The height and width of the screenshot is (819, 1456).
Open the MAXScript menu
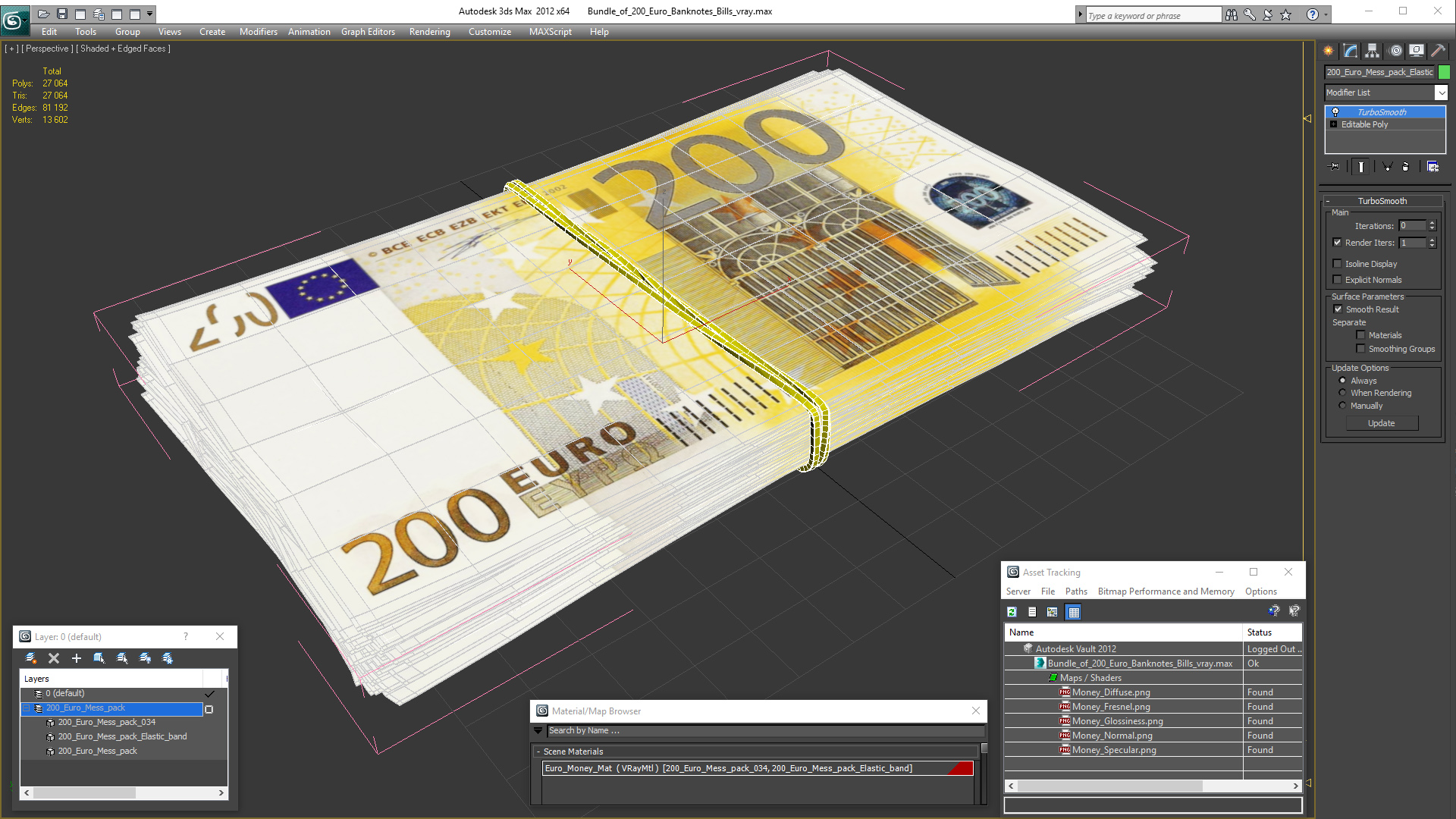[551, 32]
